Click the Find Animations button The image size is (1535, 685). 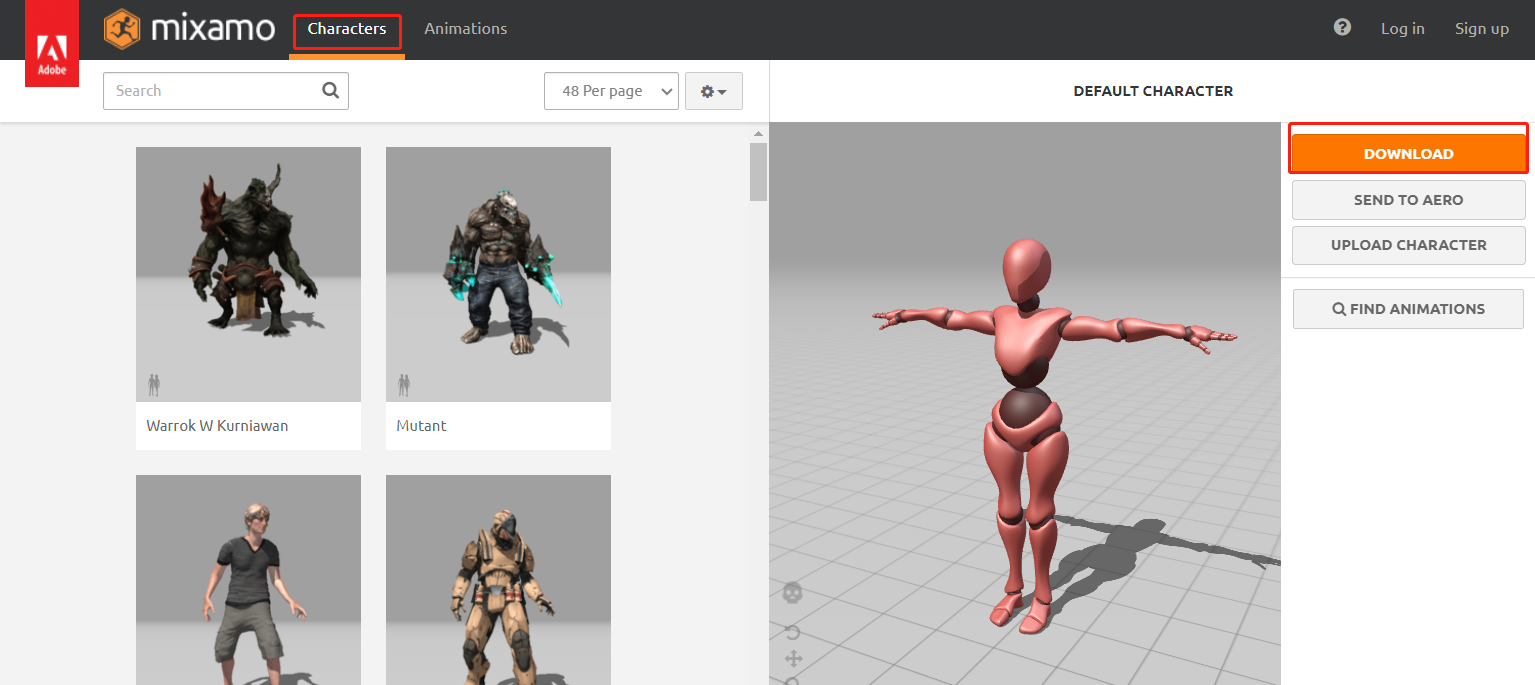point(1408,309)
